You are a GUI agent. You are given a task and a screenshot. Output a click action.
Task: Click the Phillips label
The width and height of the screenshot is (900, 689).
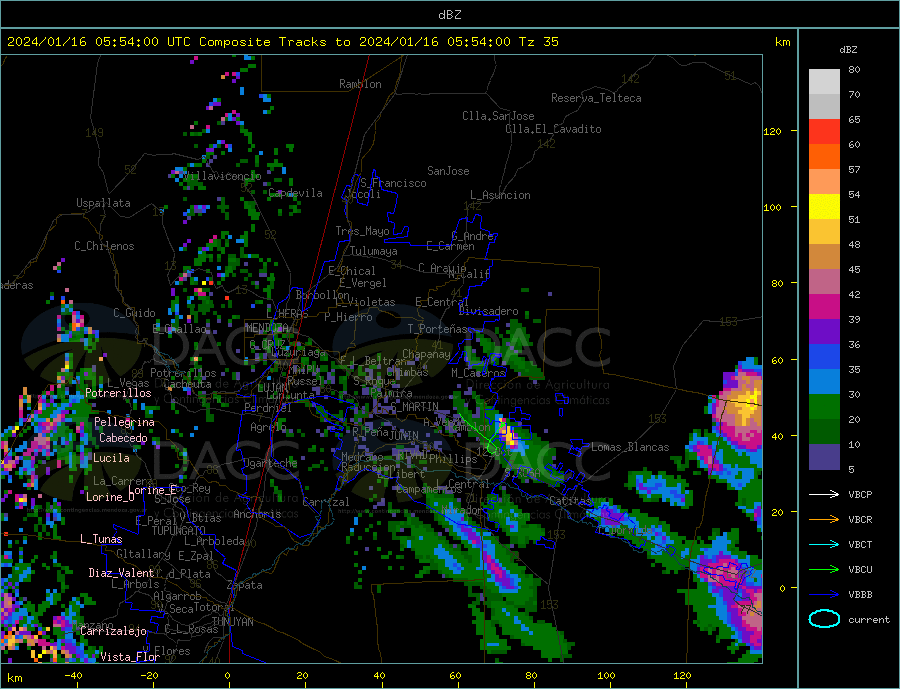(453, 459)
